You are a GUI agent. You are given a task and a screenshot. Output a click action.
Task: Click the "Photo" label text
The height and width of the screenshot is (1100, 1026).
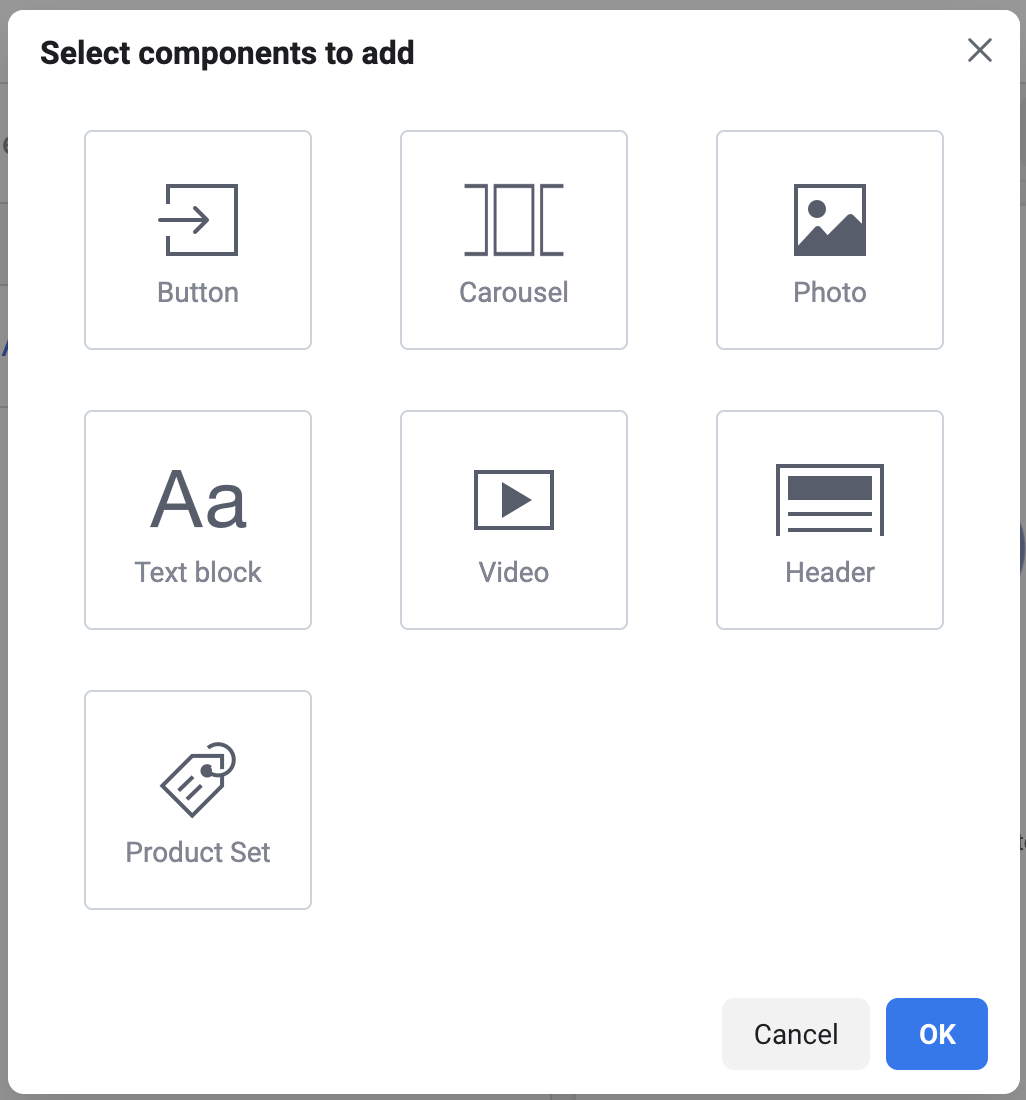tap(830, 293)
